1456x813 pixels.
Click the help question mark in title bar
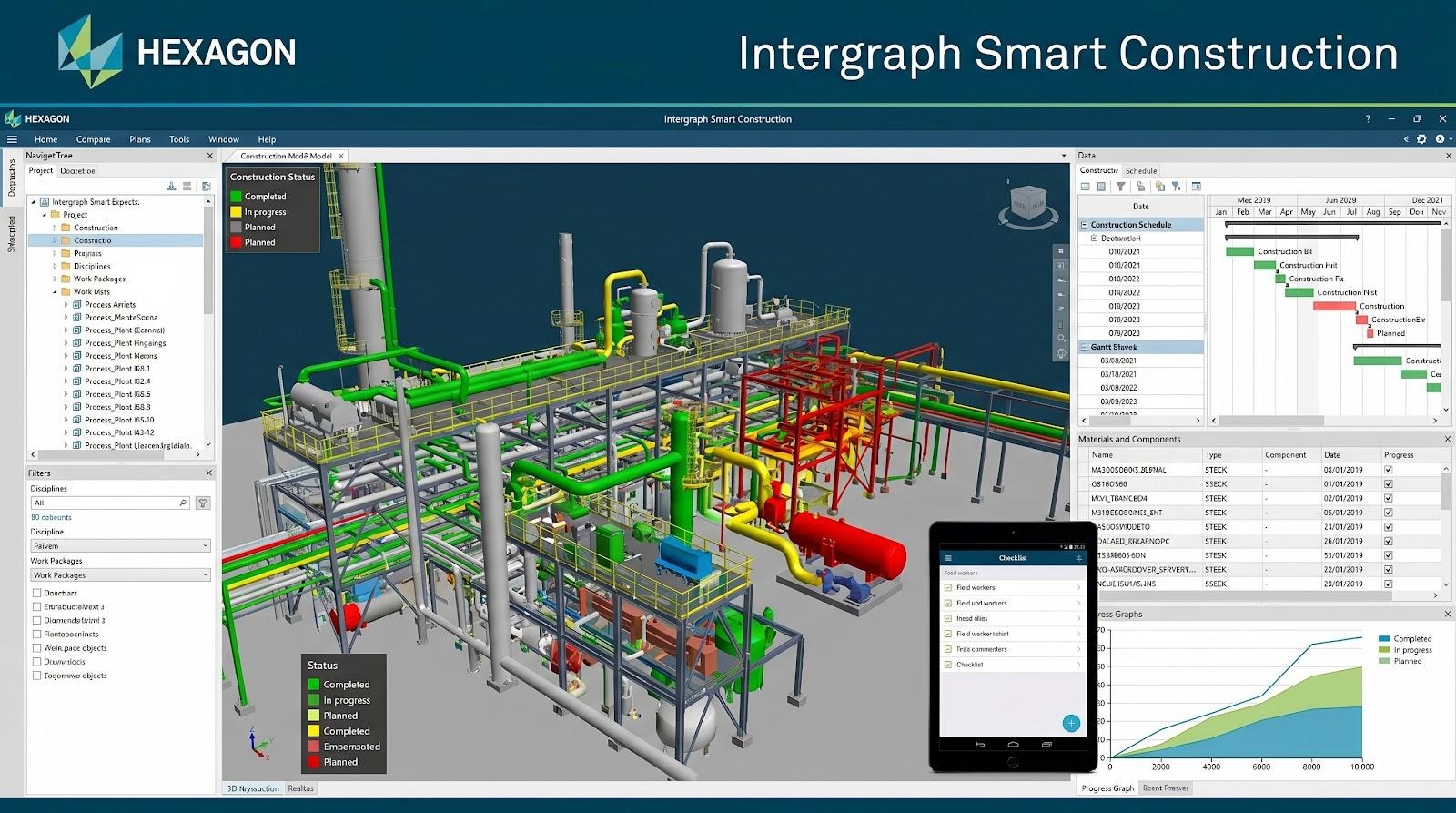[1367, 118]
